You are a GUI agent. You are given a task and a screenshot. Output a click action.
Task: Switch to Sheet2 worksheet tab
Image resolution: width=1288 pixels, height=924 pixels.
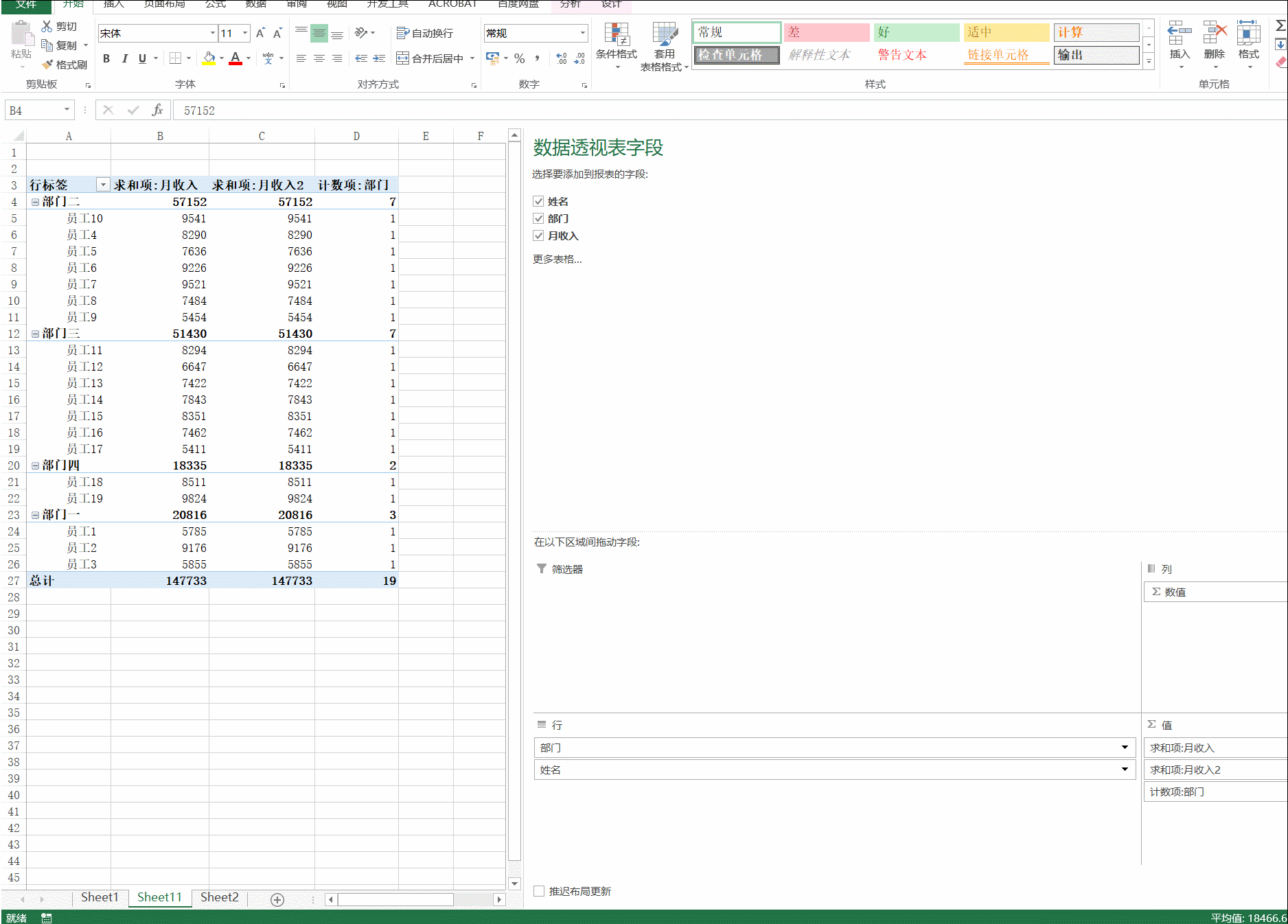pyautogui.click(x=220, y=898)
